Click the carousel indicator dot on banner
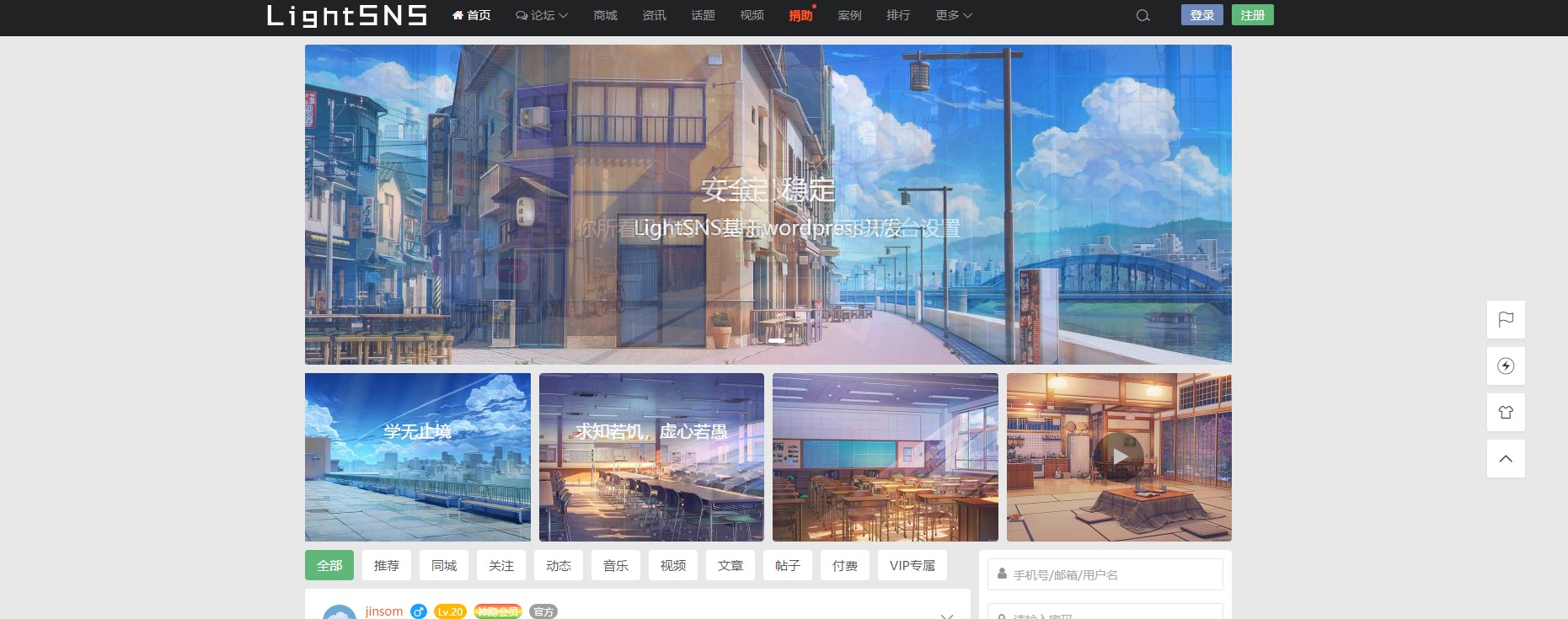Viewport: 1568px width, 619px height. click(x=777, y=340)
